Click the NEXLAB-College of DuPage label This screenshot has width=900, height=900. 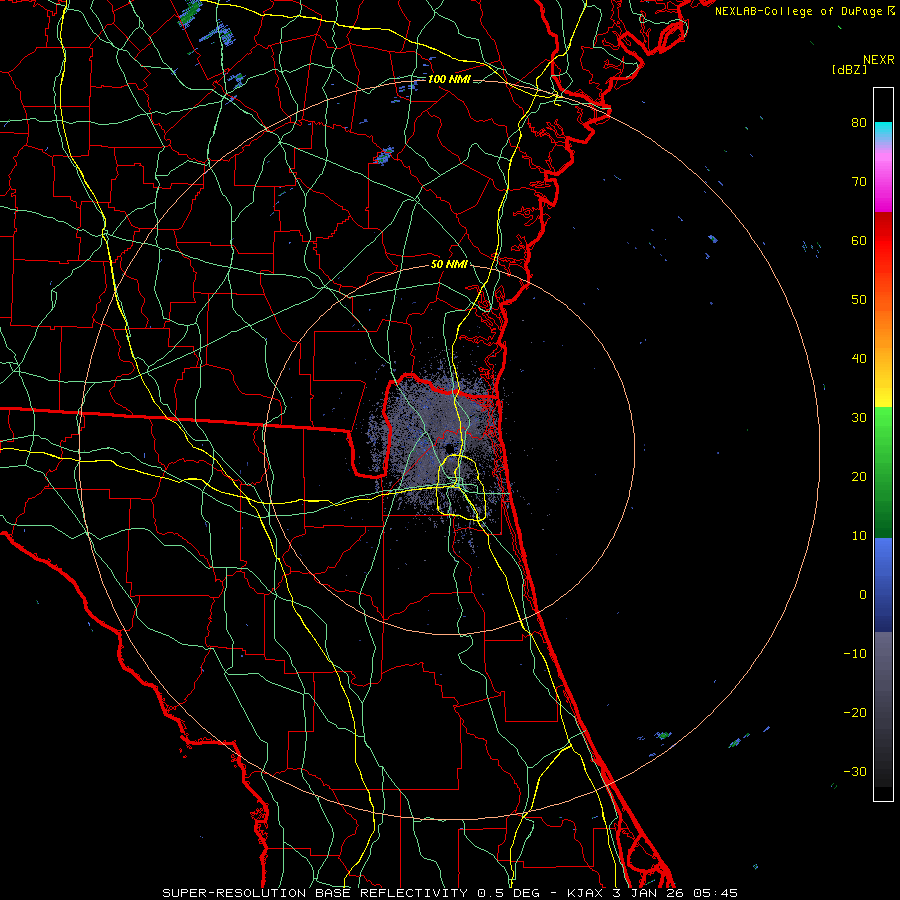[x=800, y=11]
